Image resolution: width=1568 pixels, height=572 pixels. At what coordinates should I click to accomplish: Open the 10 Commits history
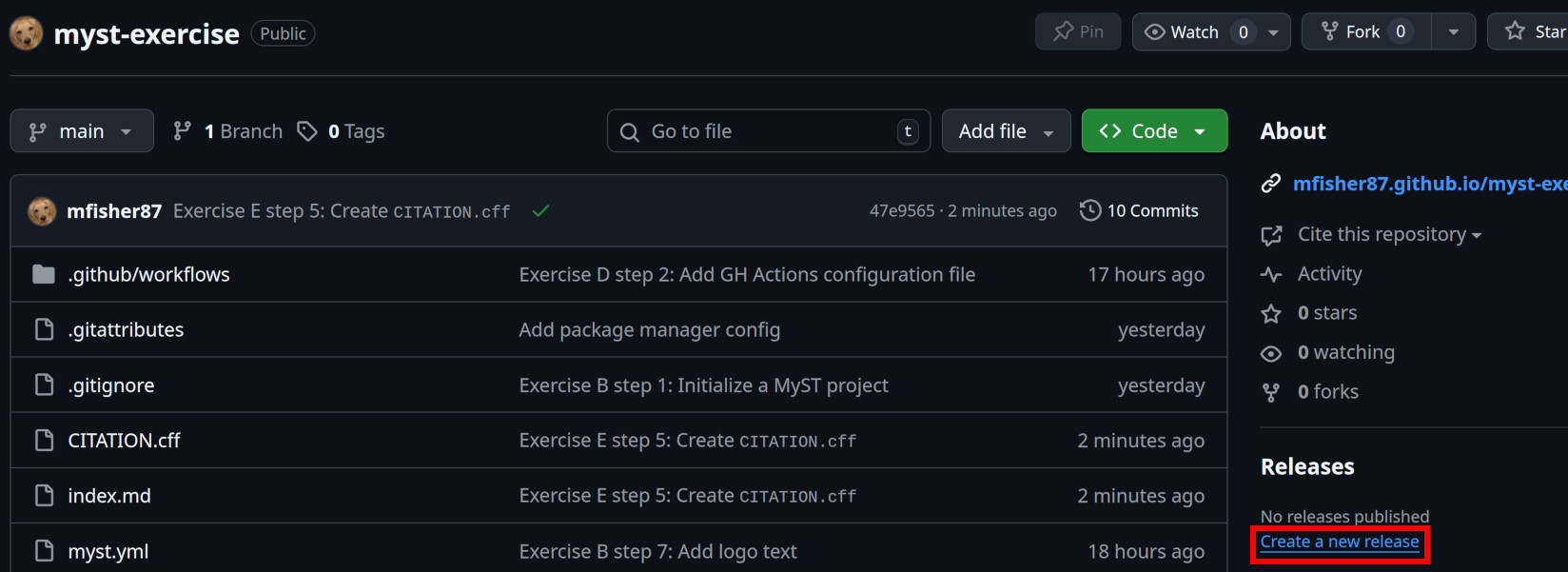[x=1139, y=211]
